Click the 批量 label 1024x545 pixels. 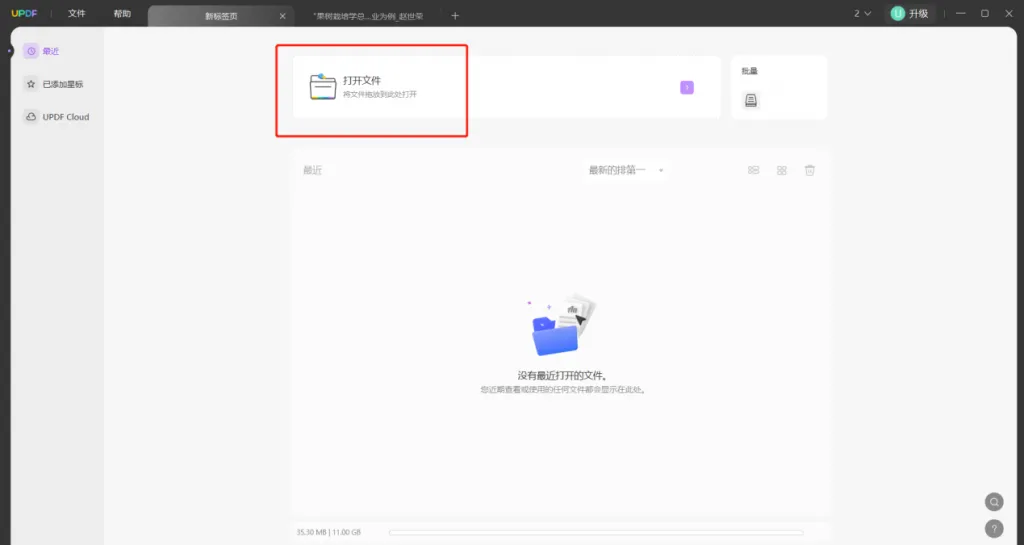pos(749,71)
